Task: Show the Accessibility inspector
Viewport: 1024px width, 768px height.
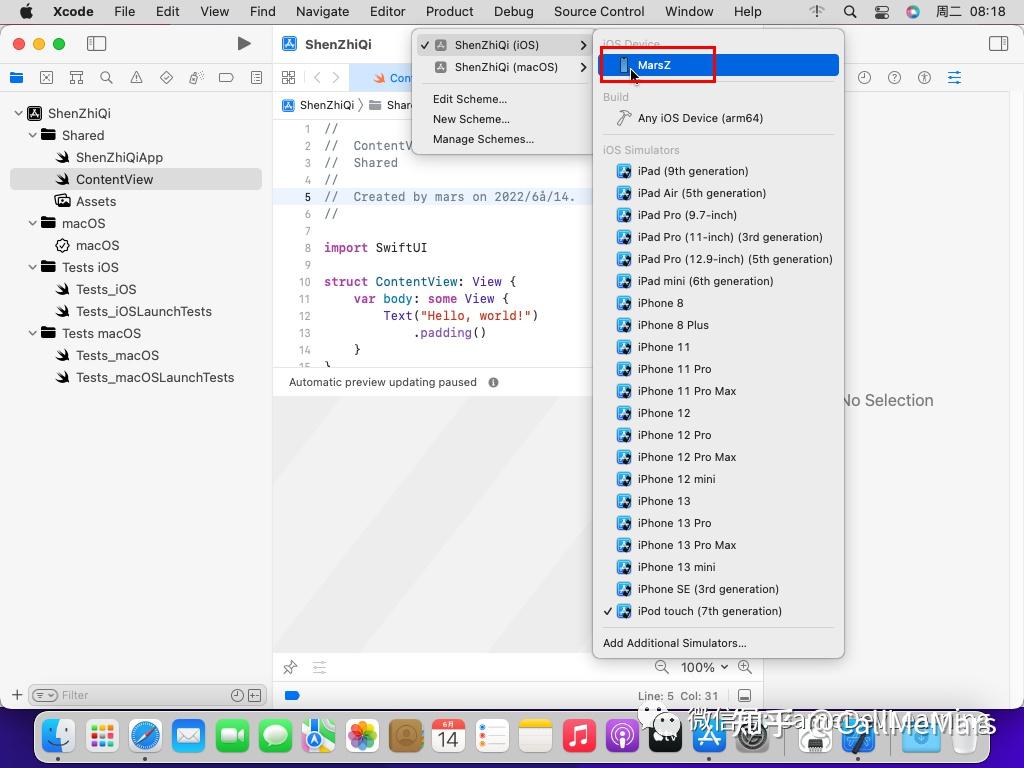Action: coord(924,78)
